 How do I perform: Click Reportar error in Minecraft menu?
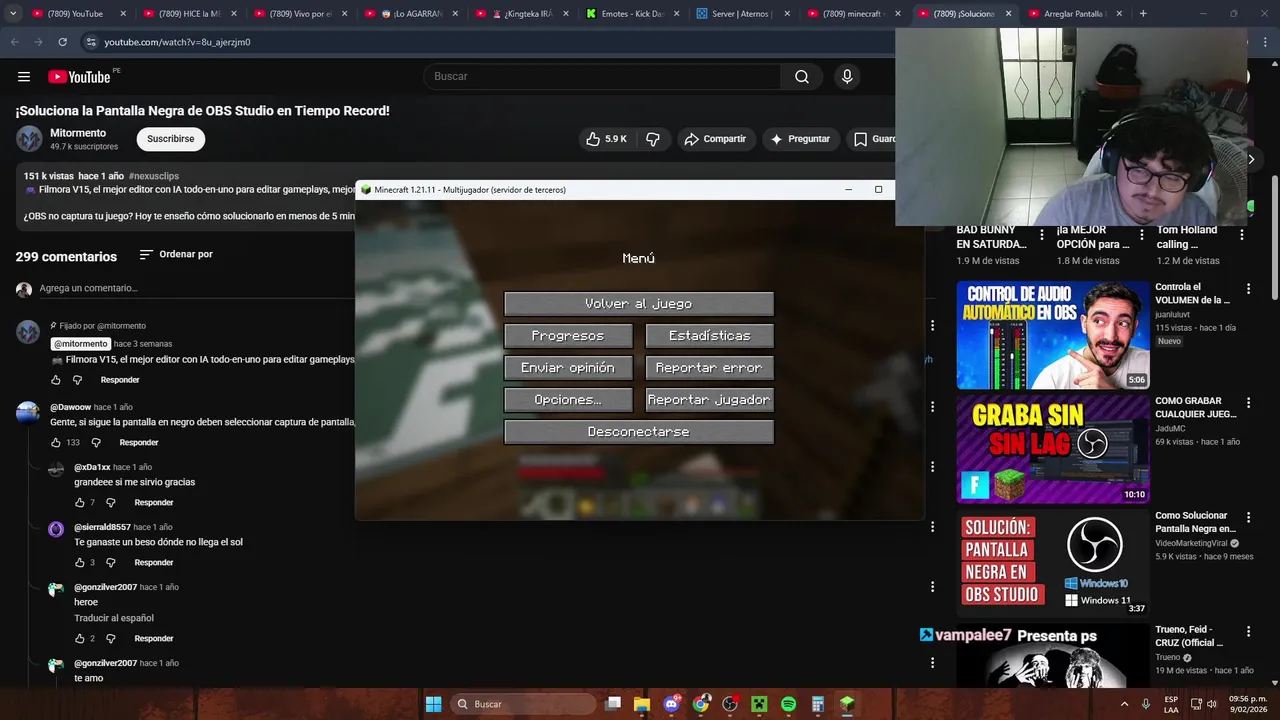[710, 368]
